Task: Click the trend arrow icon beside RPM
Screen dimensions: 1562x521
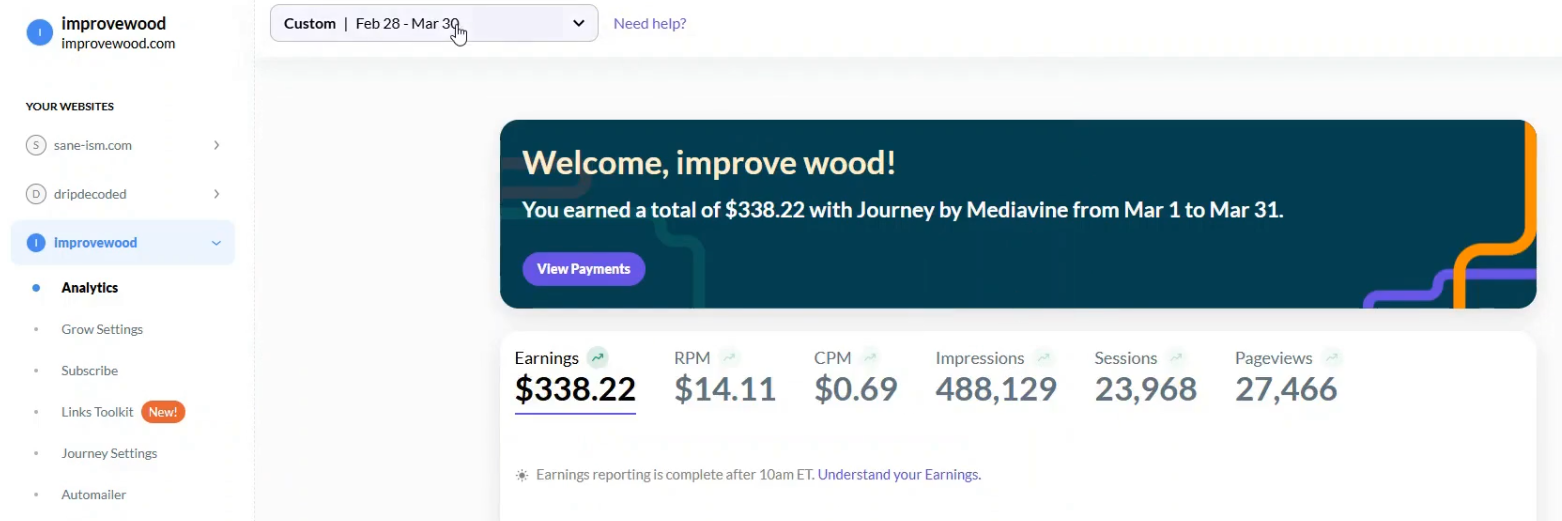Action: point(729,357)
